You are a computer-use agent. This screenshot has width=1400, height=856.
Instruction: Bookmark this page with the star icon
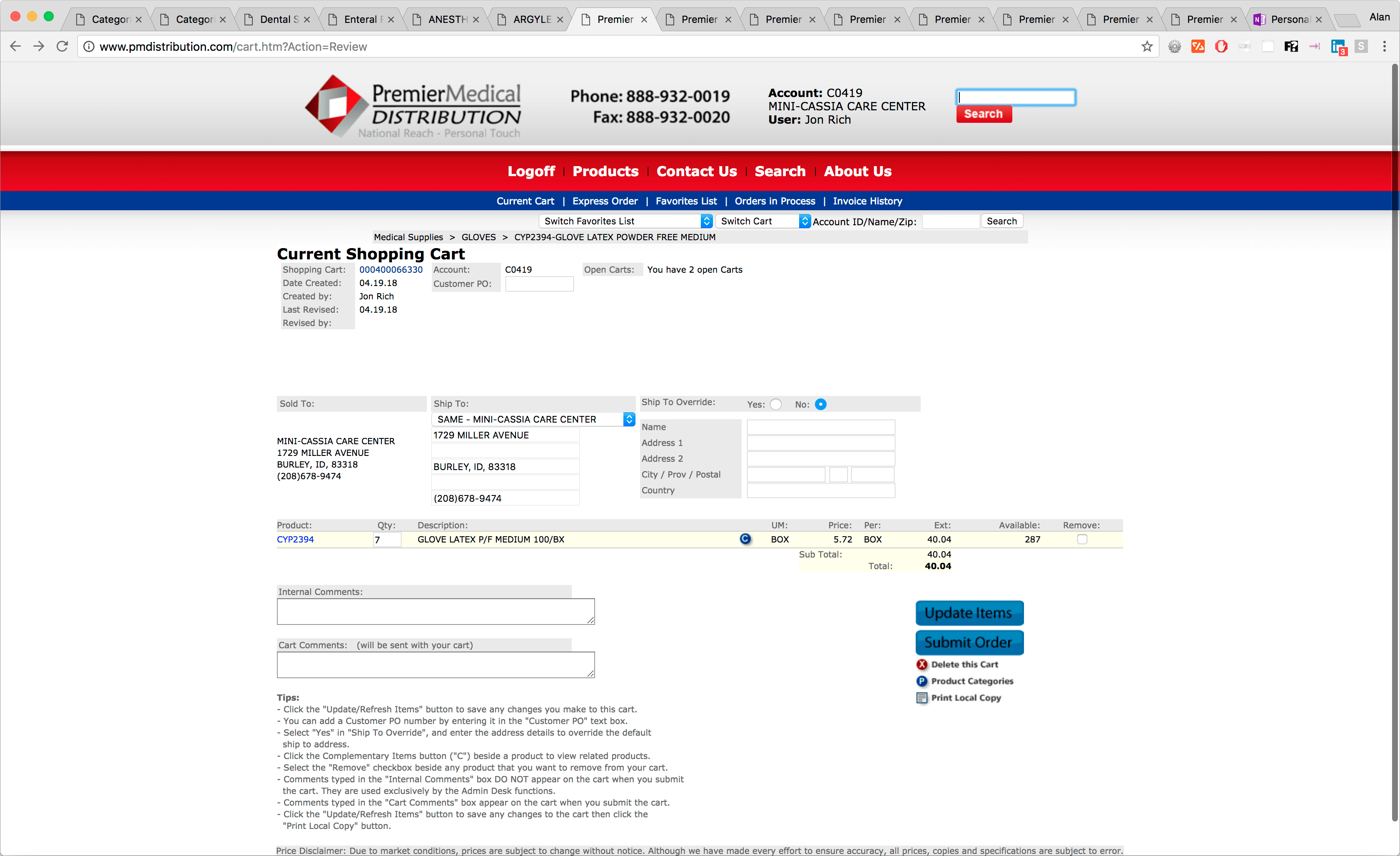click(x=1147, y=47)
